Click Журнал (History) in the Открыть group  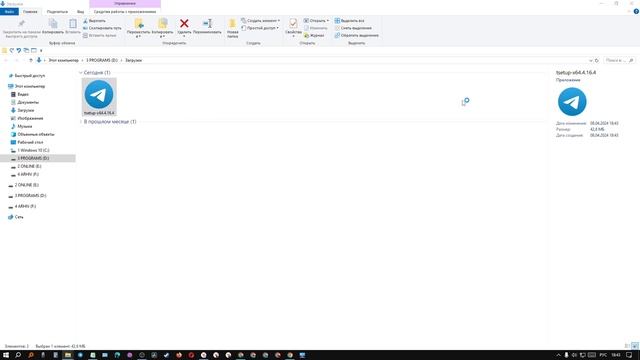pyautogui.click(x=314, y=36)
